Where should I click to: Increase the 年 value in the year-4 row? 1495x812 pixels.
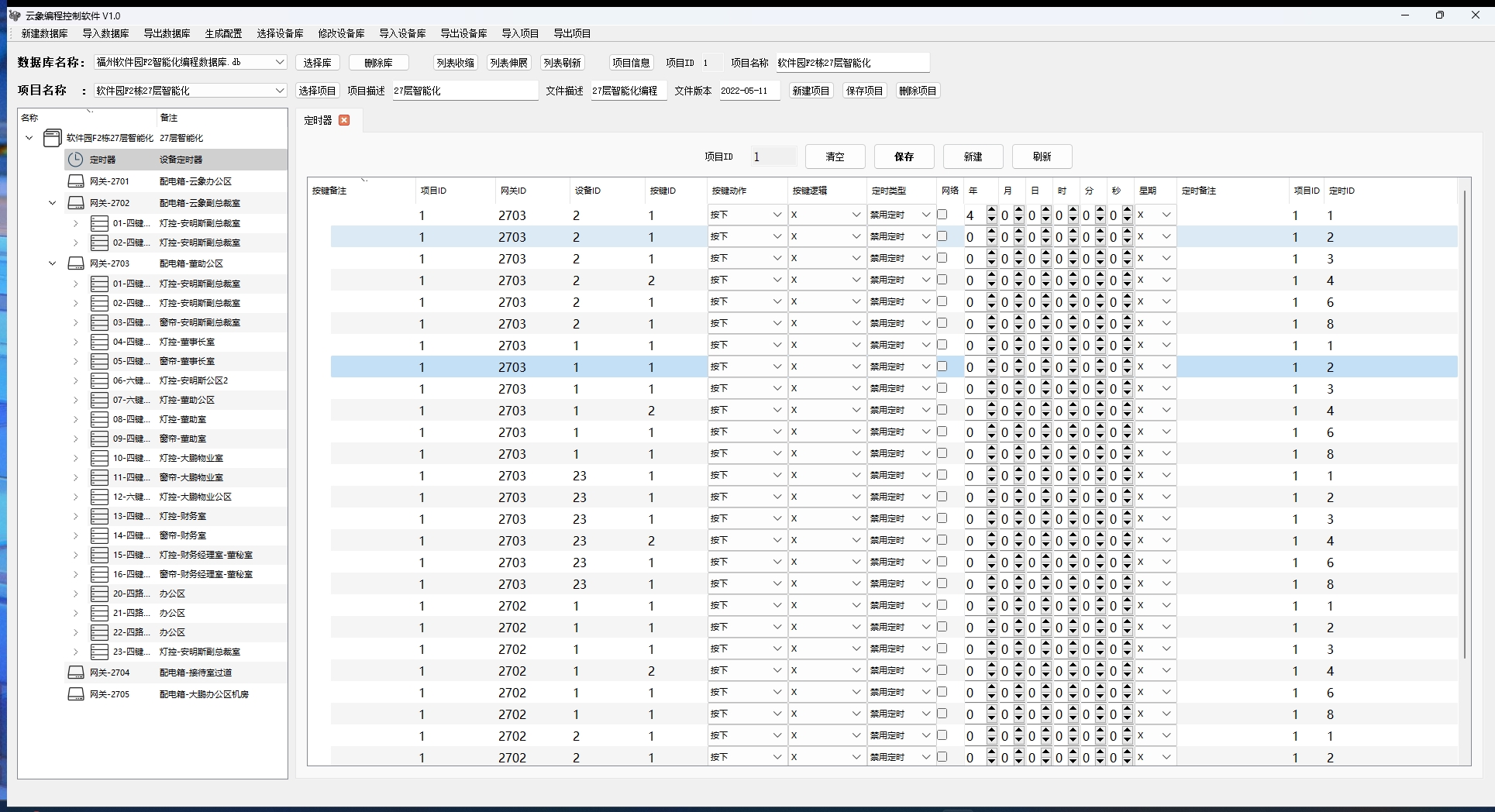click(991, 211)
